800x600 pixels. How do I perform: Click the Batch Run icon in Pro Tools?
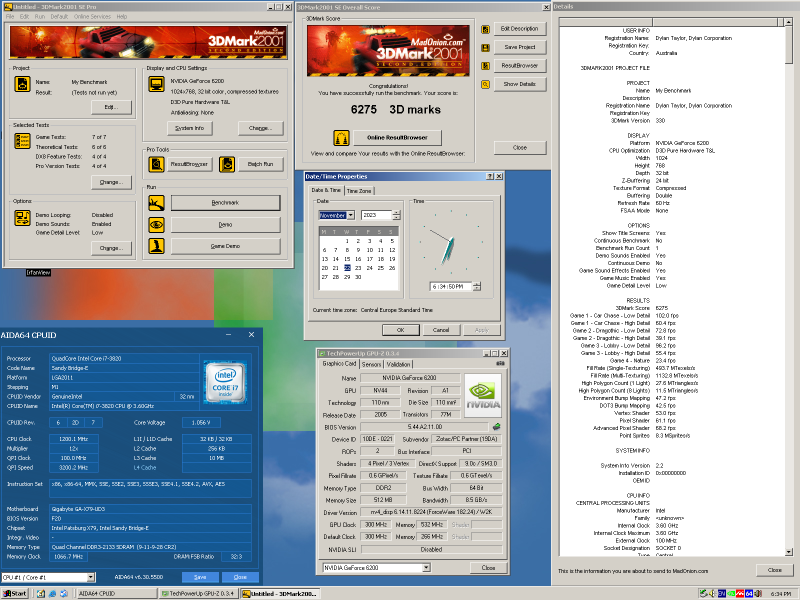(227, 164)
